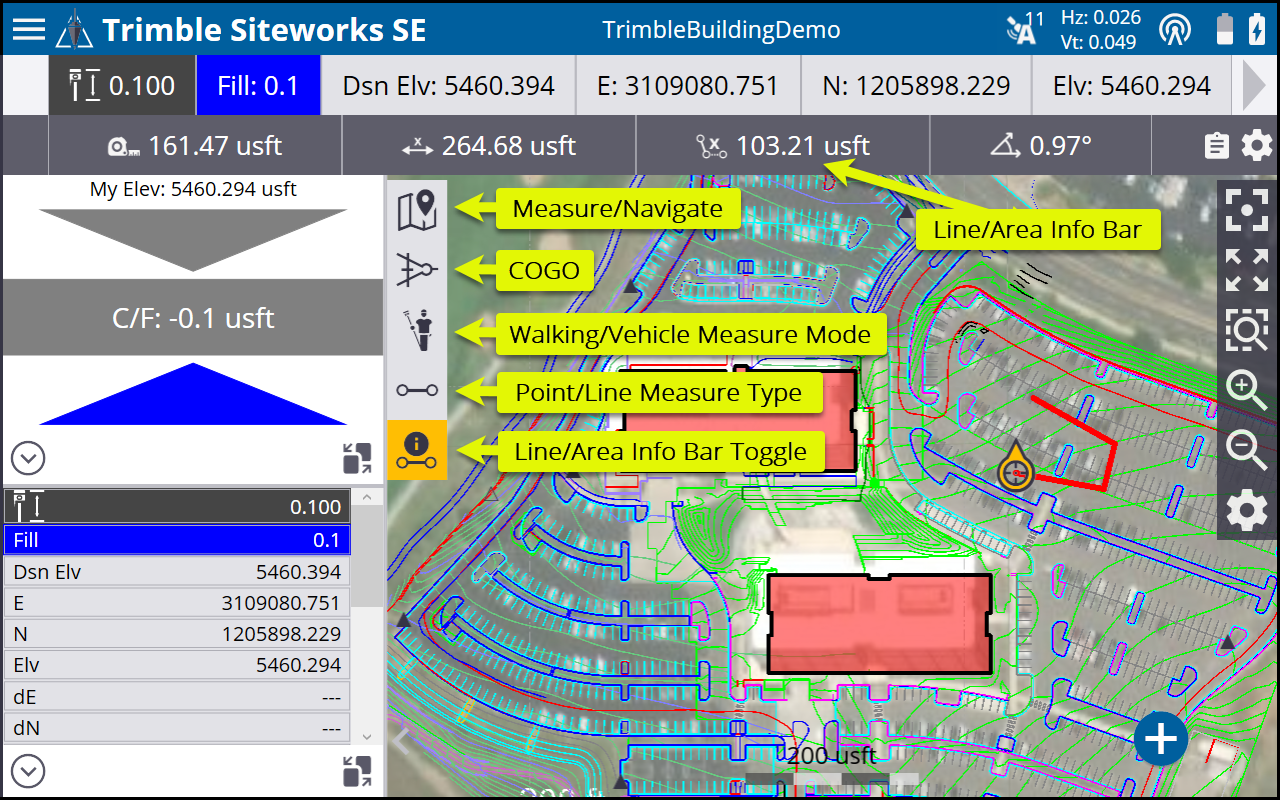Select the E row in info list
The image size is (1280, 800).
tap(177, 603)
